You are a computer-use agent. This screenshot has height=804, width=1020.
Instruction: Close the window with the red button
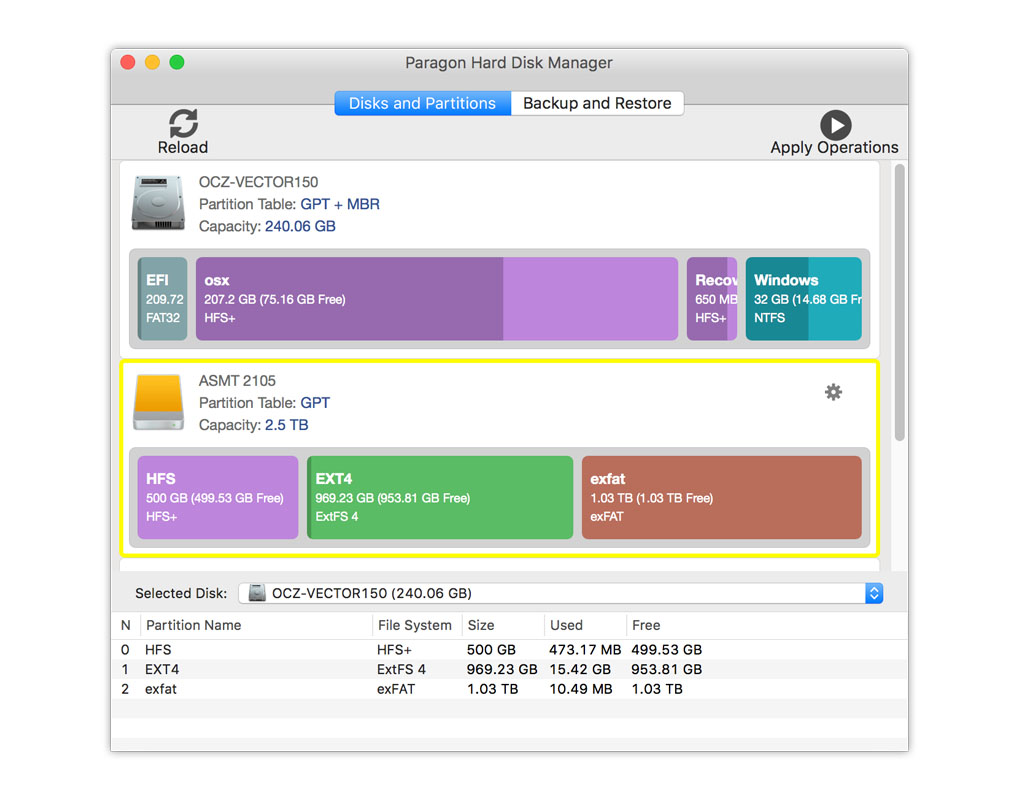[128, 62]
